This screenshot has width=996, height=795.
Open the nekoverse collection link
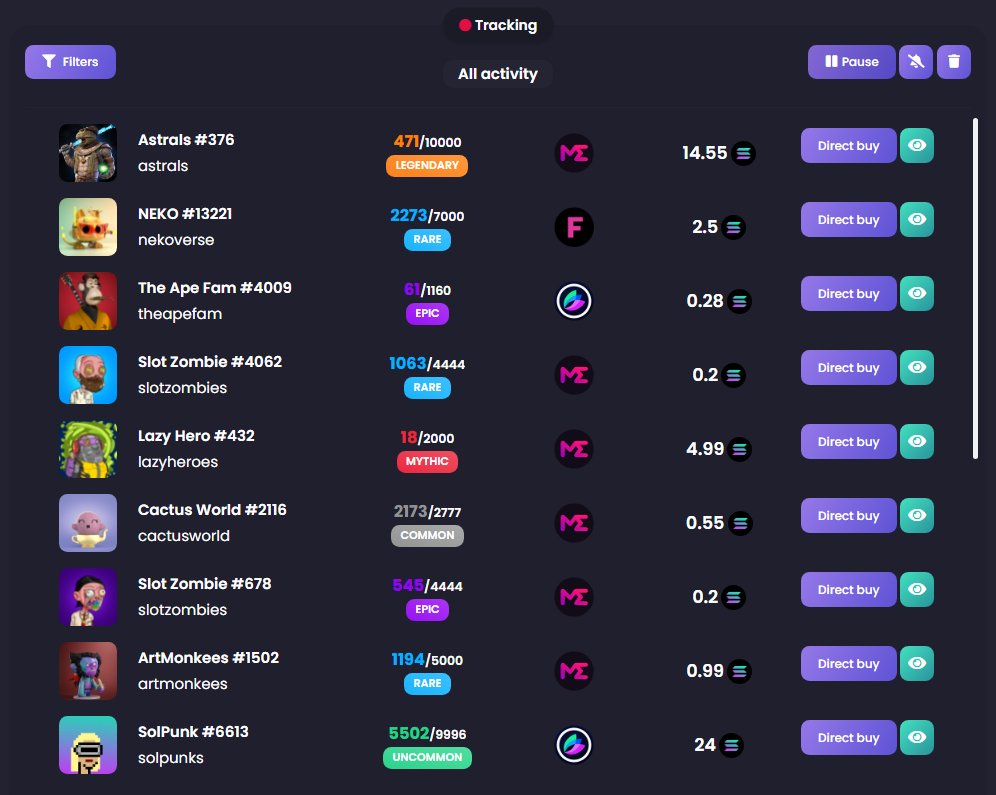(176, 240)
